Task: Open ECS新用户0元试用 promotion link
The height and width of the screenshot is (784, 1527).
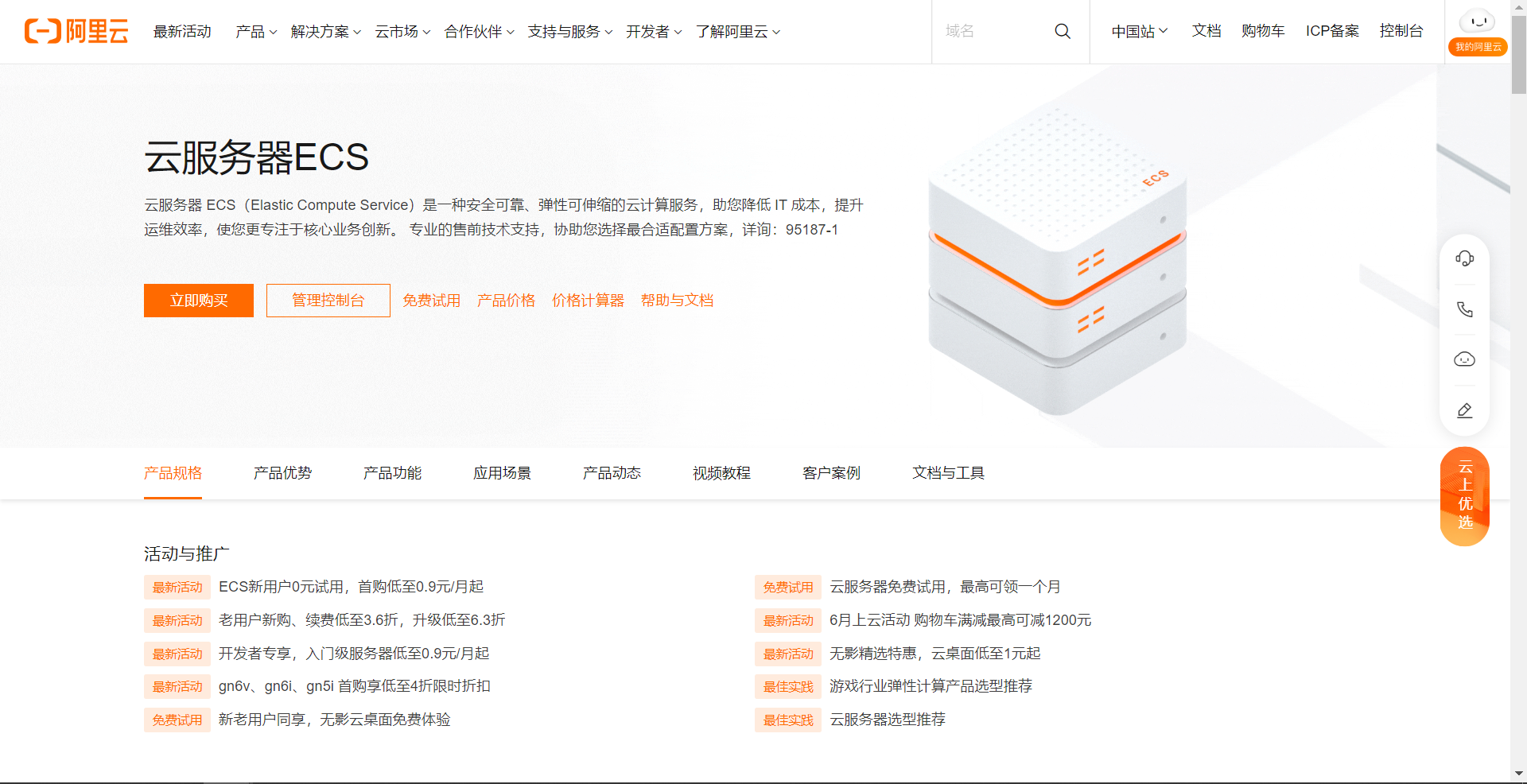Action: click(351, 587)
